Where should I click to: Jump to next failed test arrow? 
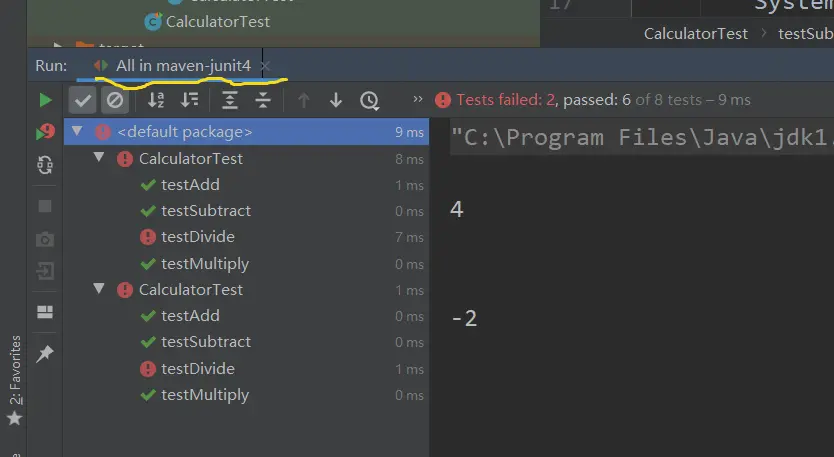pyautogui.click(x=336, y=100)
